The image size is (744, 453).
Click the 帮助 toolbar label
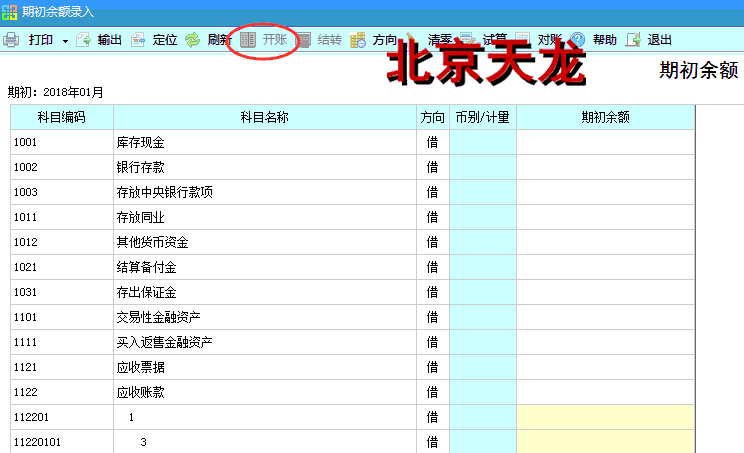tap(604, 40)
